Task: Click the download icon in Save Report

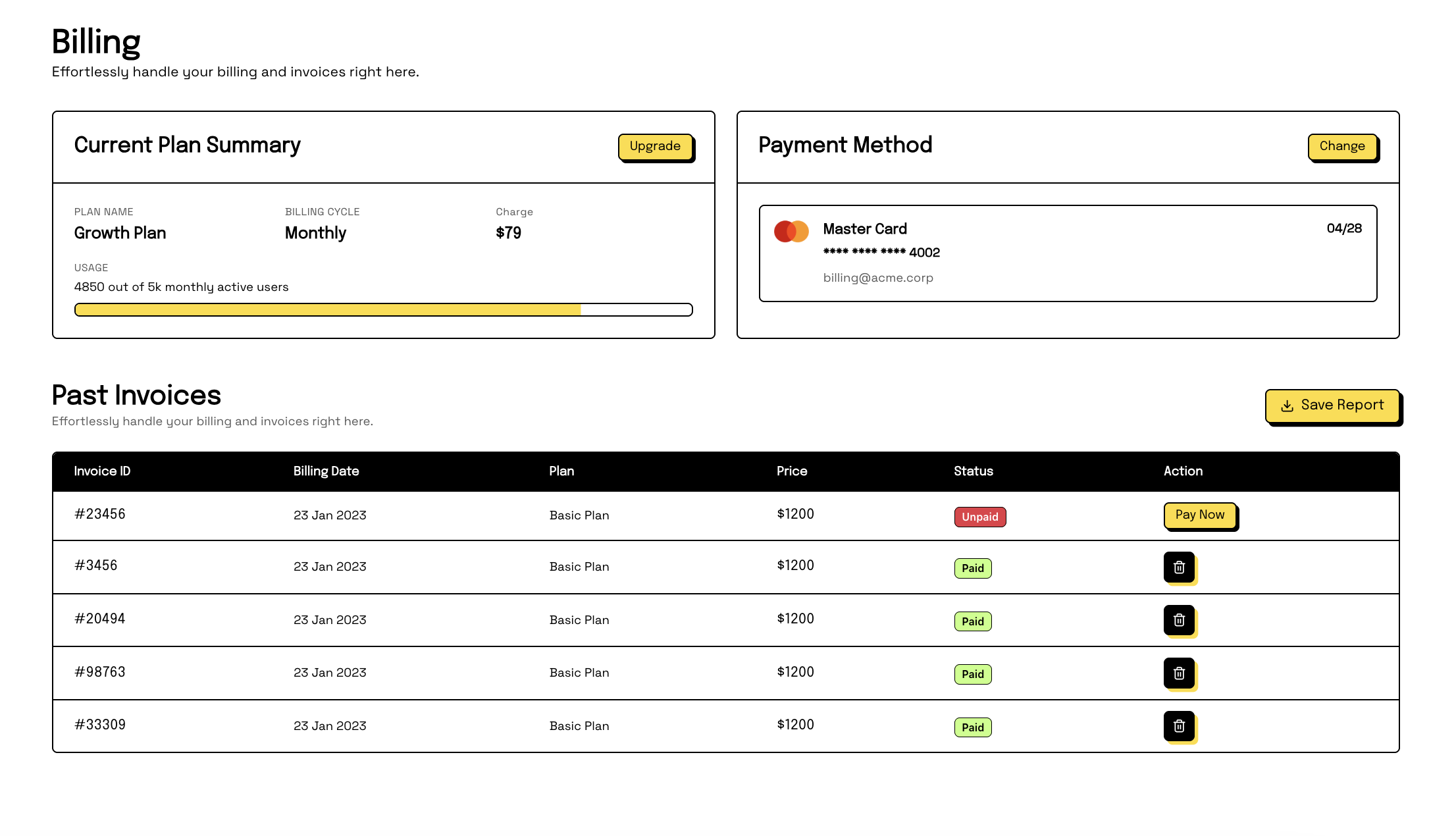Action: tap(1287, 406)
